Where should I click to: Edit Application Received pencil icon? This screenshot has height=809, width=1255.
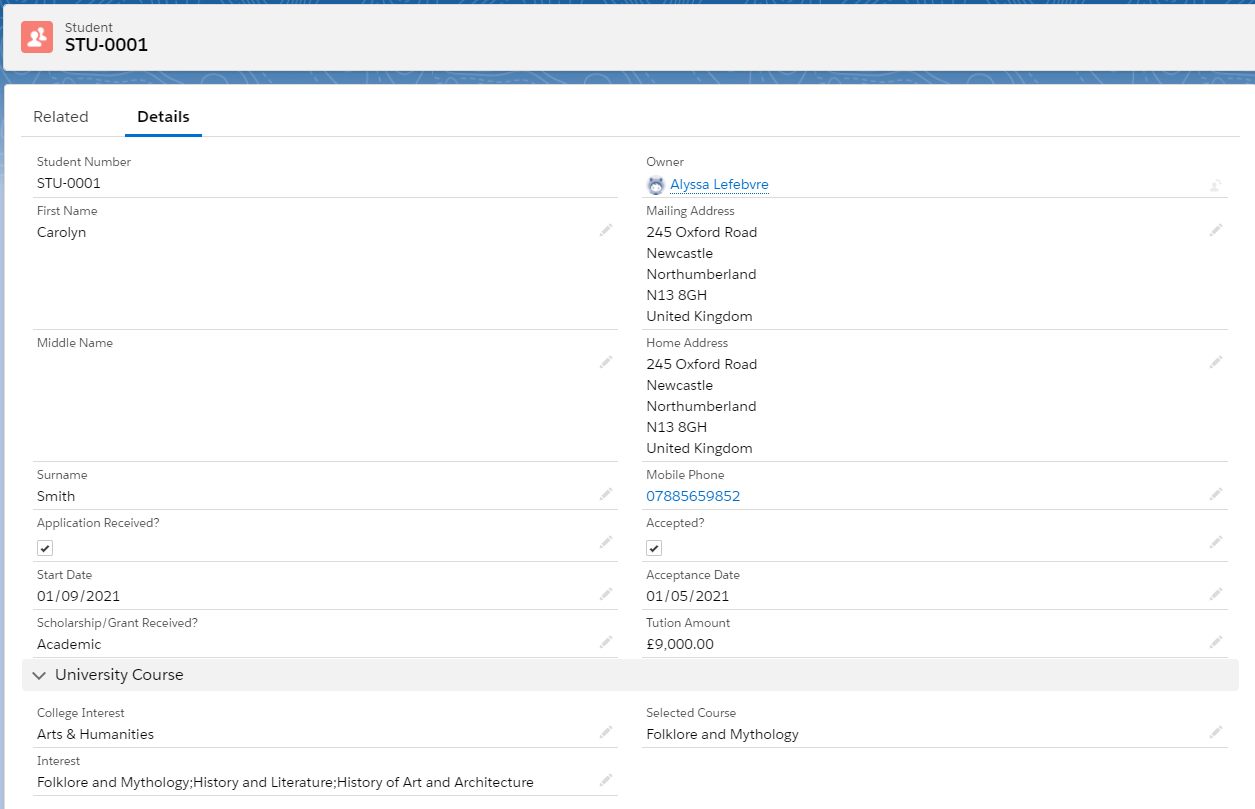pyautogui.click(x=606, y=542)
